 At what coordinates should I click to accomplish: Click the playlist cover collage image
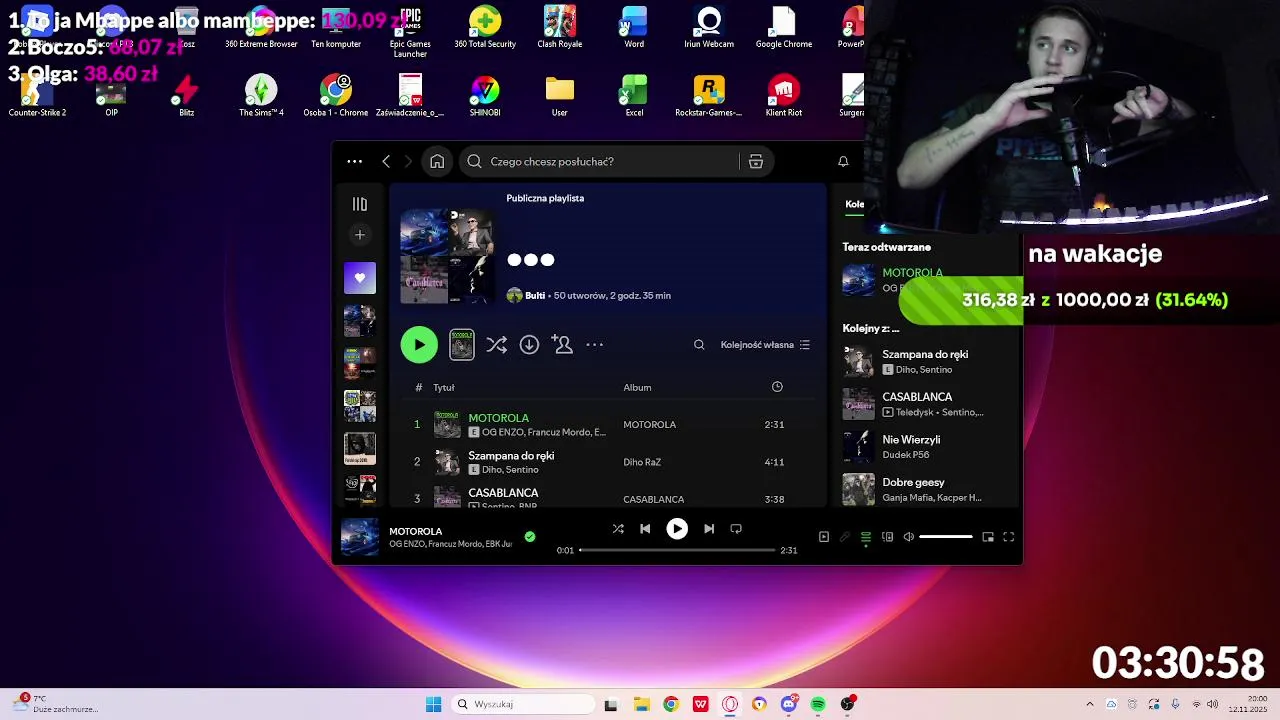tap(447, 256)
